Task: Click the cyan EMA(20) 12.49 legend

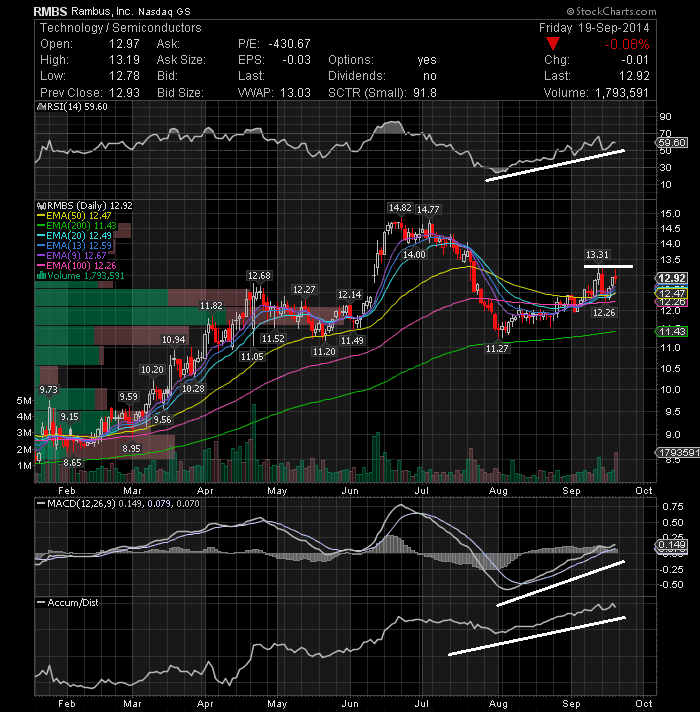Action: click(x=74, y=236)
